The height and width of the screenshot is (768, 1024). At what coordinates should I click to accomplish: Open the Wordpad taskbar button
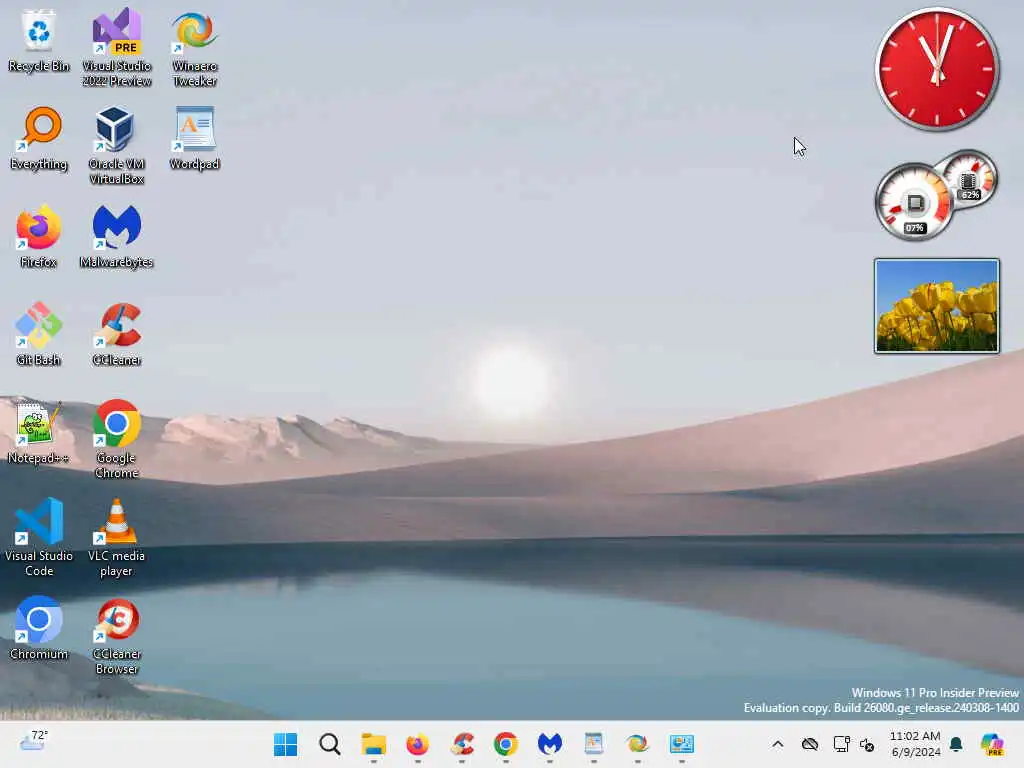pyautogui.click(x=594, y=744)
